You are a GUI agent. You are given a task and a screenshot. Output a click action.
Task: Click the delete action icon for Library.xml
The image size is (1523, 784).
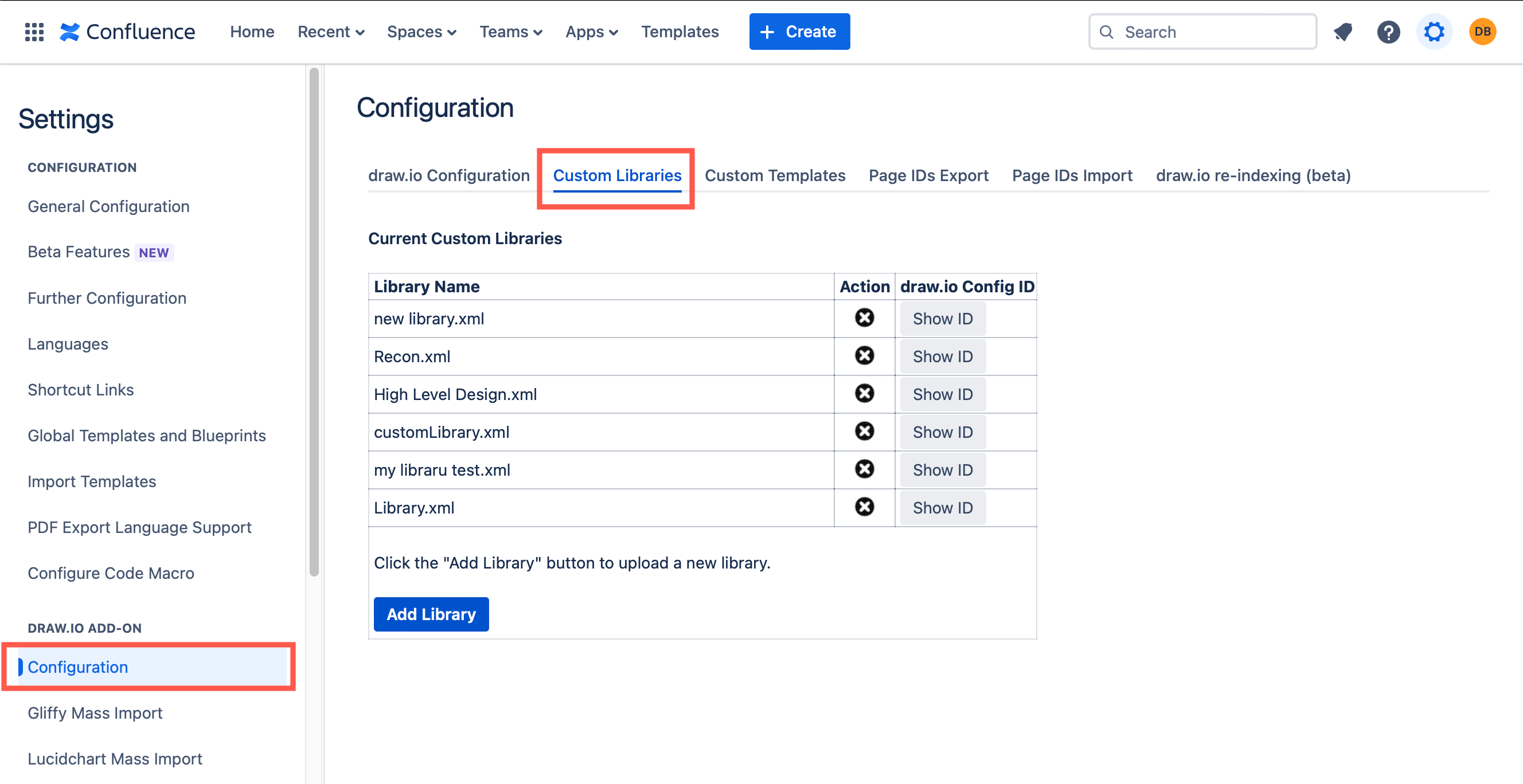coord(864,507)
